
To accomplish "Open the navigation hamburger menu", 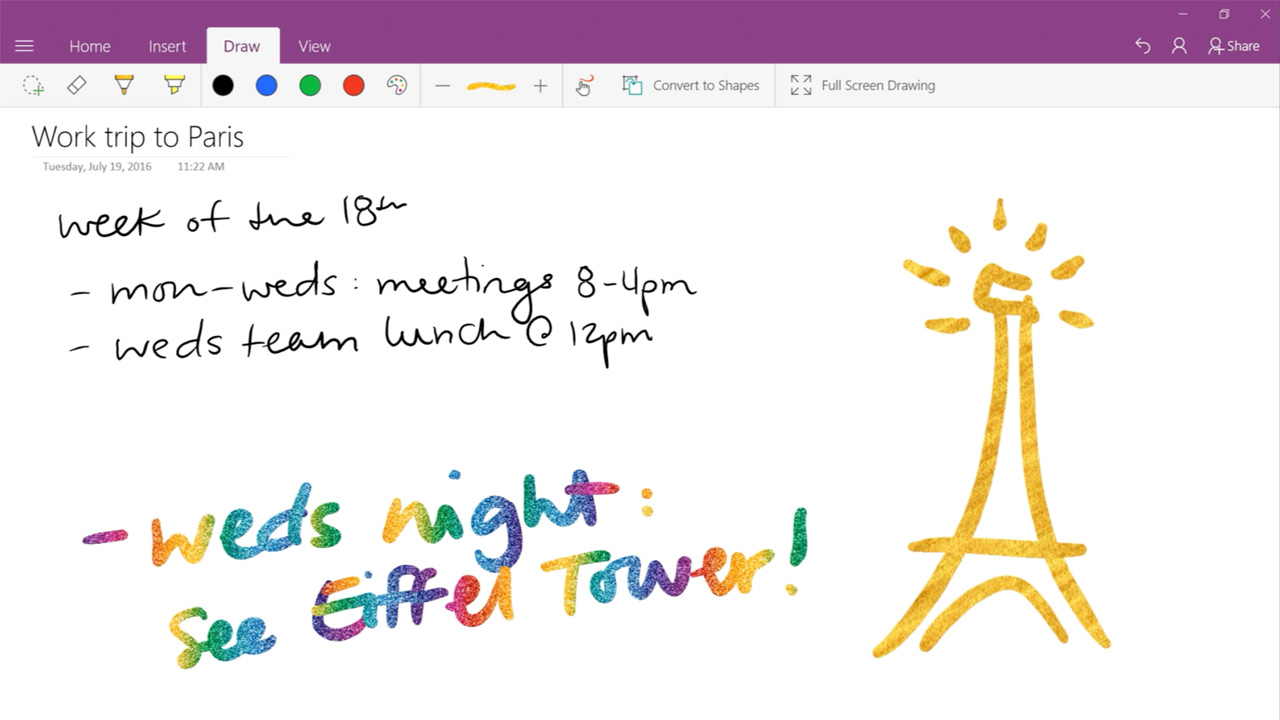I will tap(24, 45).
